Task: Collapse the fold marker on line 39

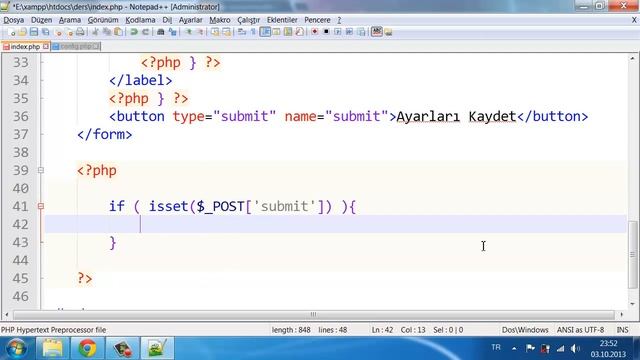Action: (x=40, y=170)
